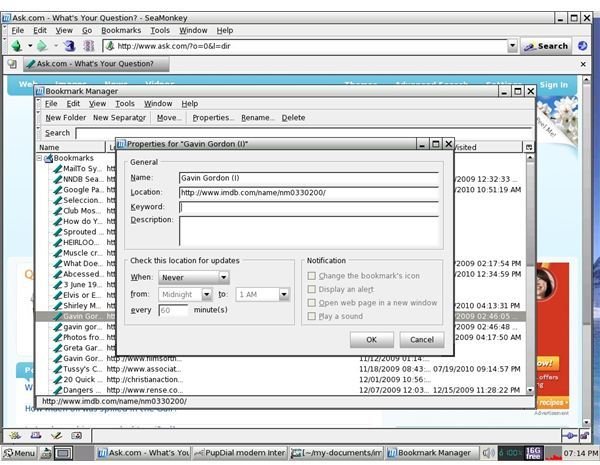Click Delete in Bookmark Manager toolbar

pos(293,118)
